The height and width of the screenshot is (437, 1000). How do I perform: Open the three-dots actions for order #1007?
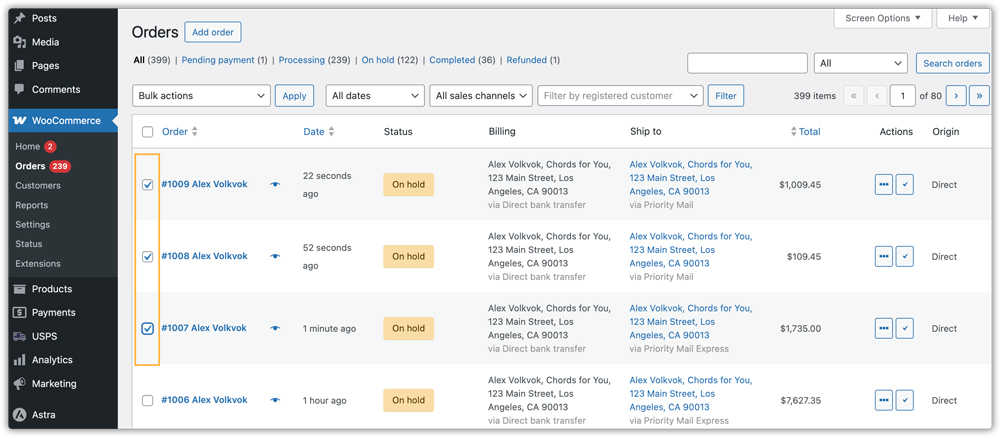click(x=883, y=328)
